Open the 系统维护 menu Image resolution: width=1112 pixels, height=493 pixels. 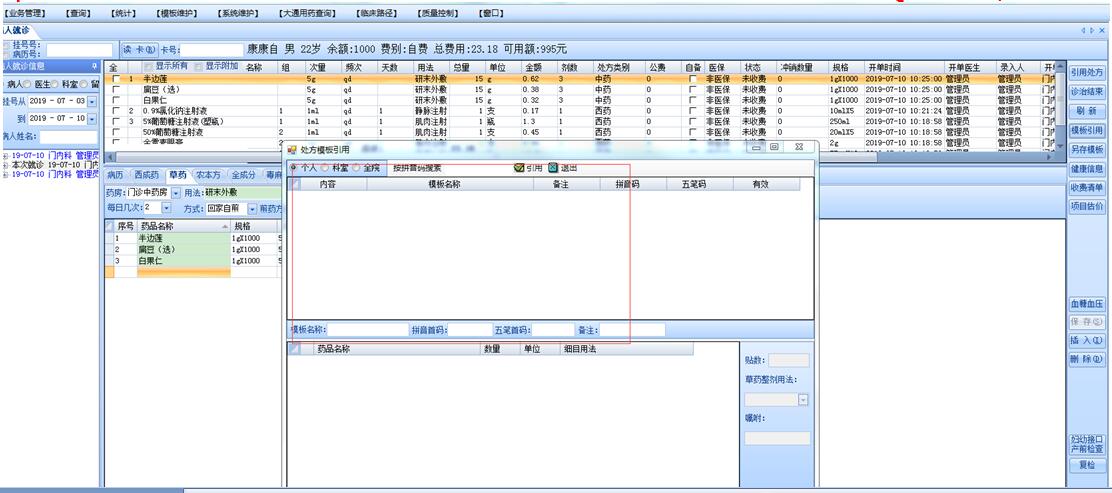pyautogui.click(x=238, y=13)
